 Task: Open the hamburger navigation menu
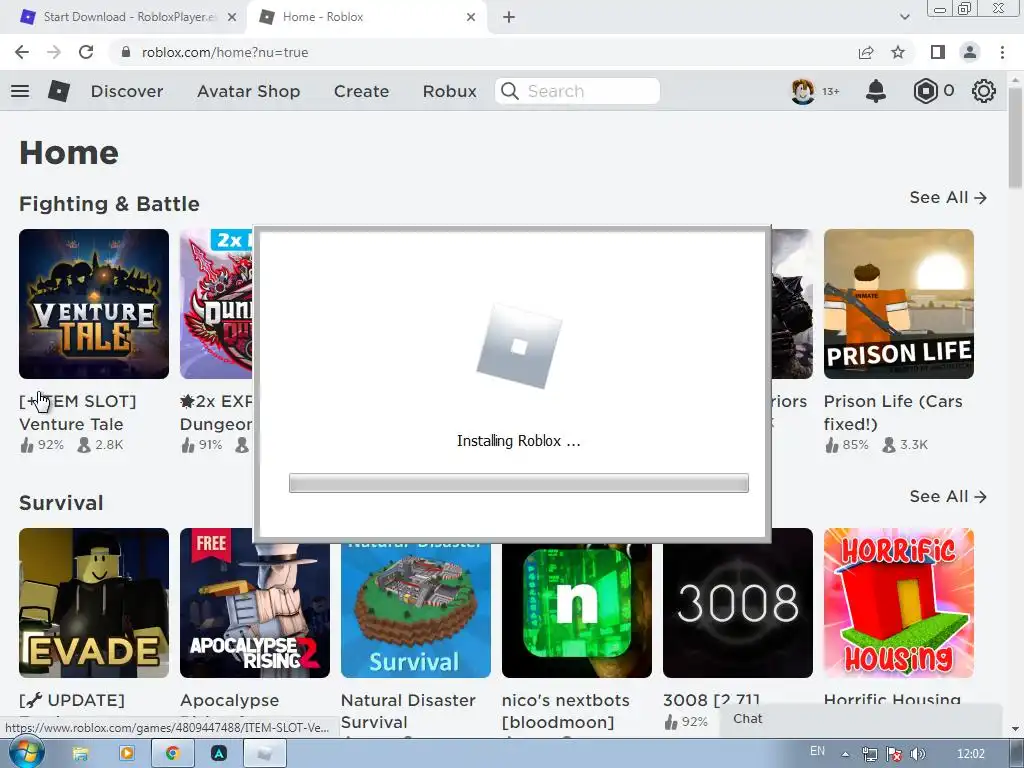20,91
